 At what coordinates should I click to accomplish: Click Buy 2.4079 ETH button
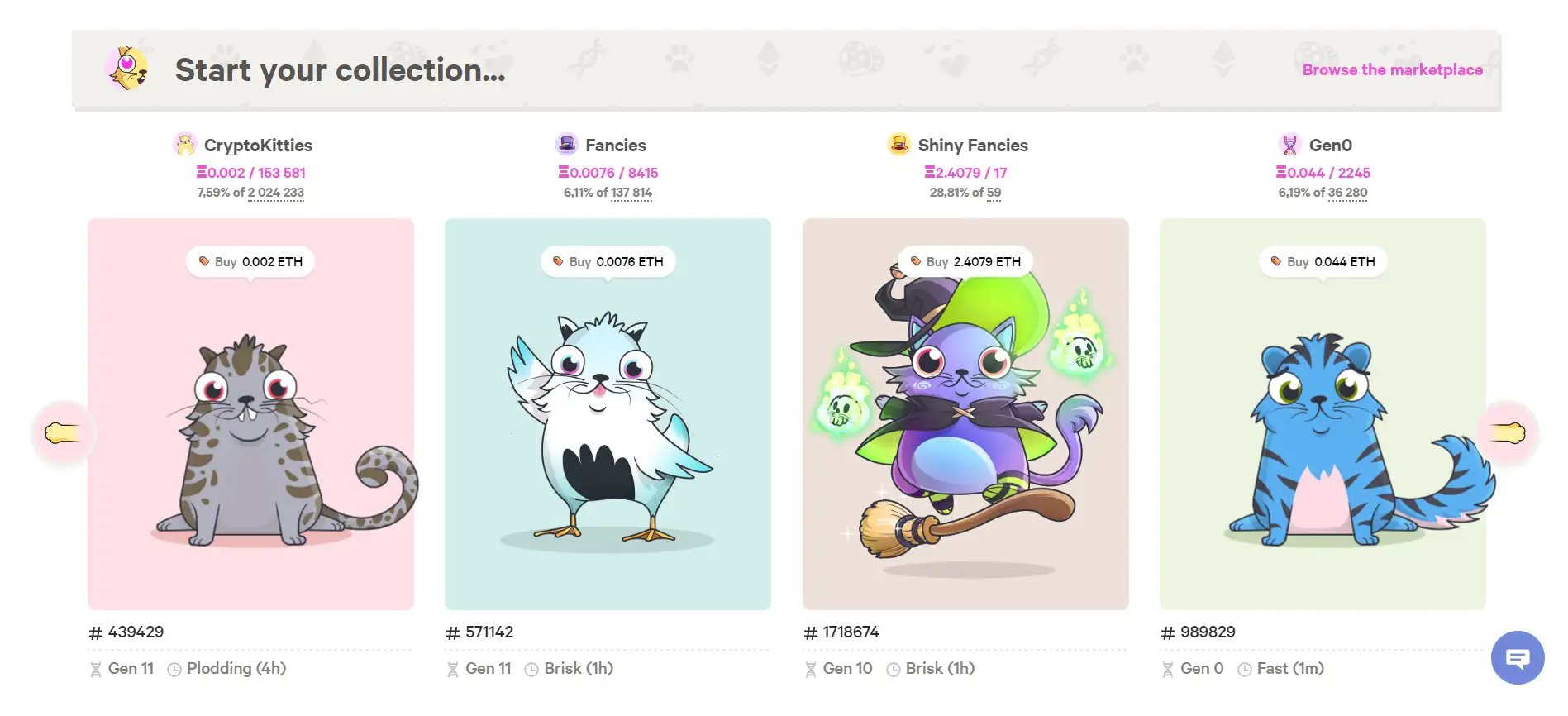point(965,262)
